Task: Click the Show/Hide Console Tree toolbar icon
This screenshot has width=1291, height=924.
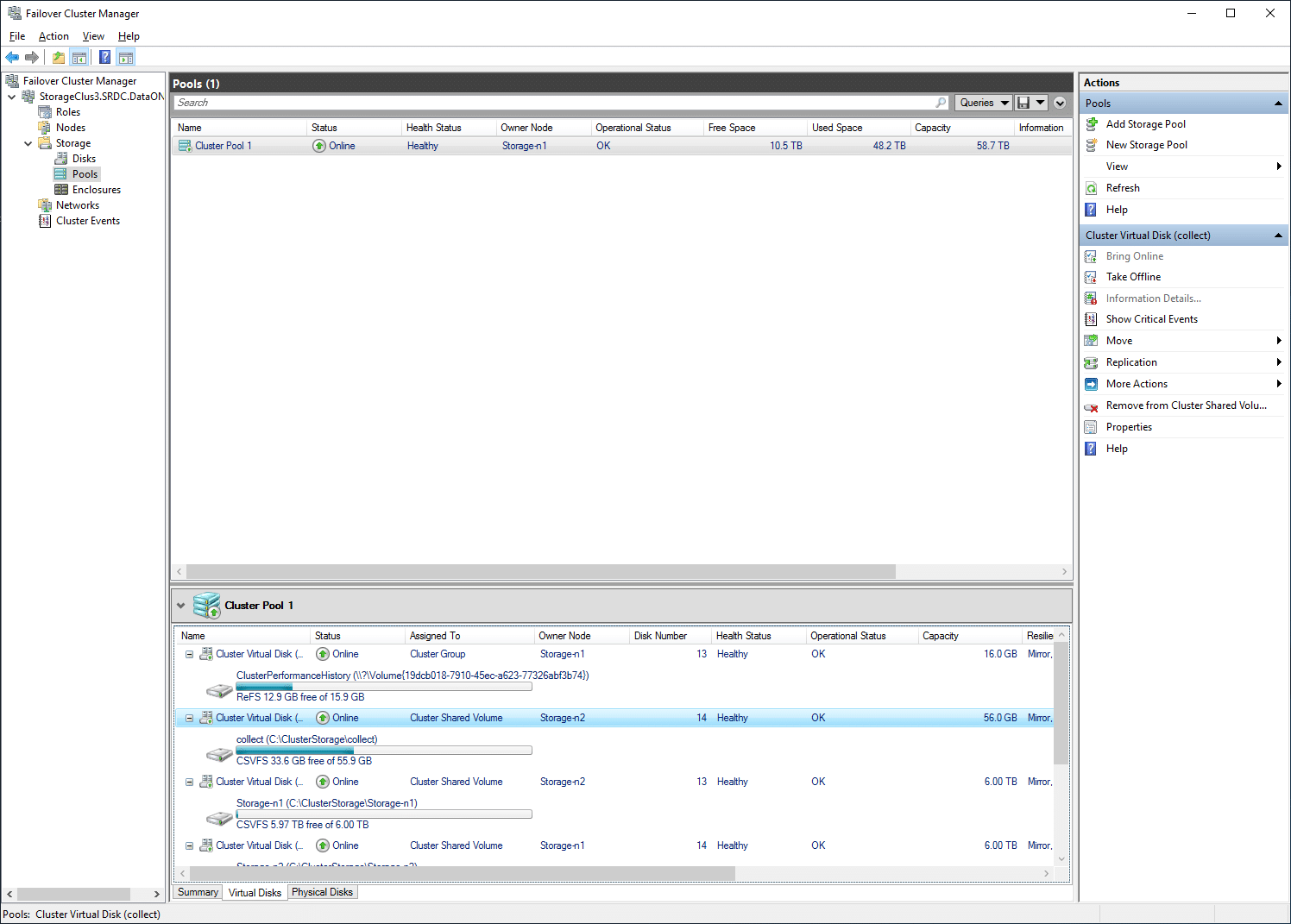Action: coord(79,58)
